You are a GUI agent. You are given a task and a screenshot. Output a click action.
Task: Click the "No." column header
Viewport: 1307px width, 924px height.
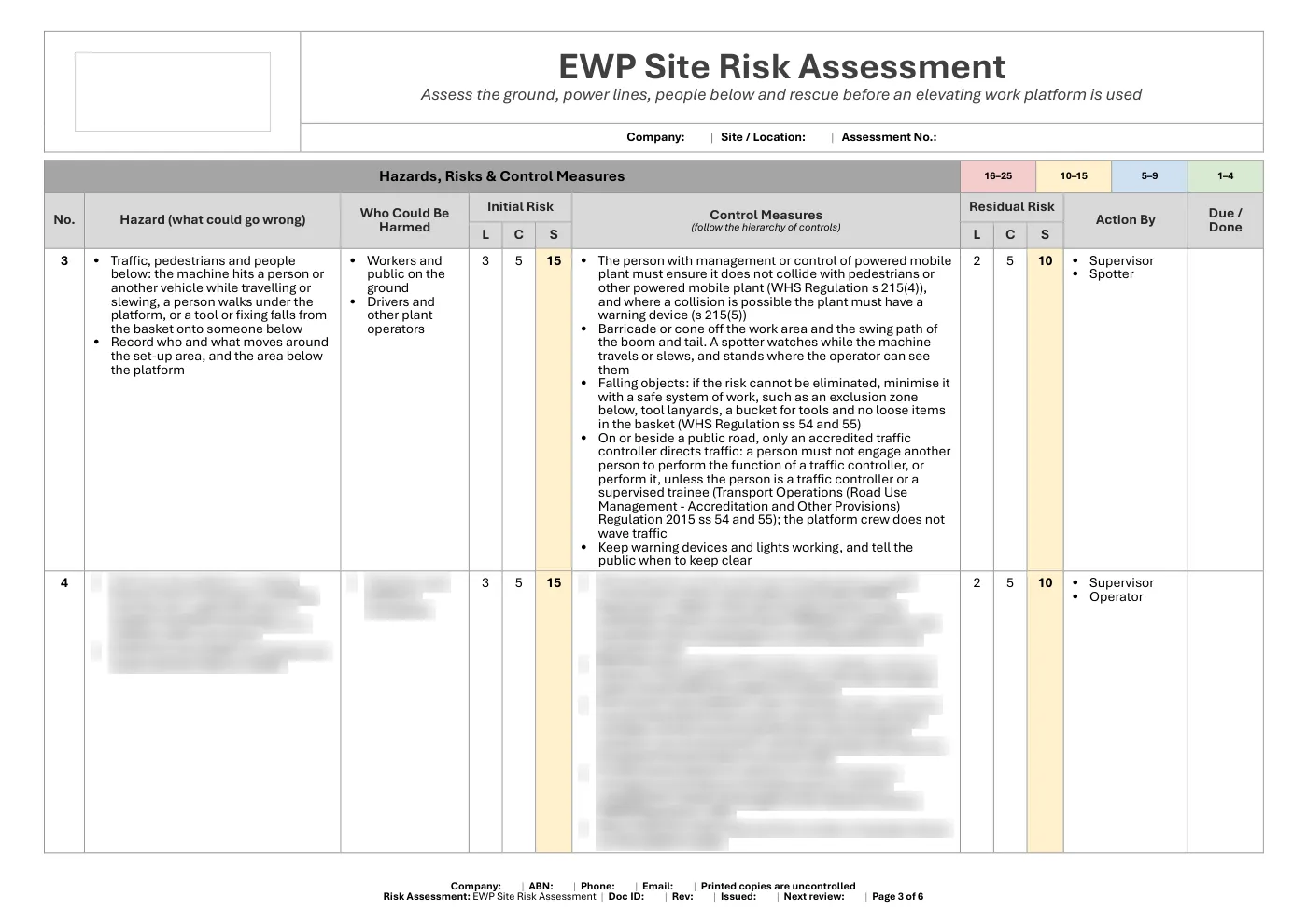[64, 220]
